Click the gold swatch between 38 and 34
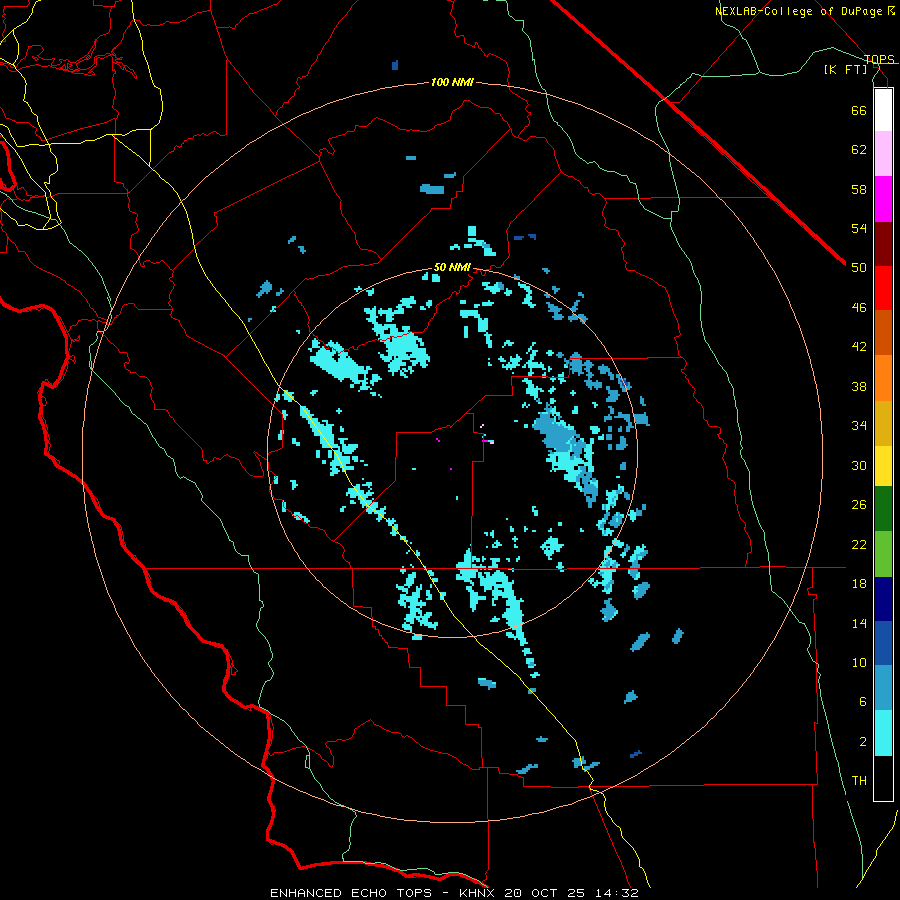The width and height of the screenshot is (900, 900). click(883, 423)
